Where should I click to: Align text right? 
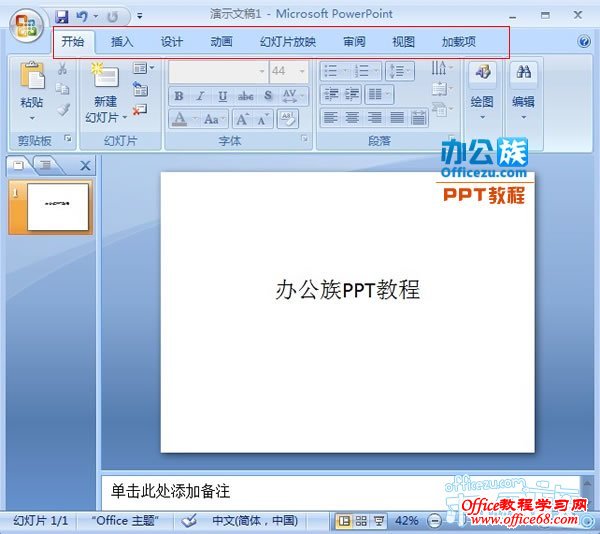[x=374, y=118]
